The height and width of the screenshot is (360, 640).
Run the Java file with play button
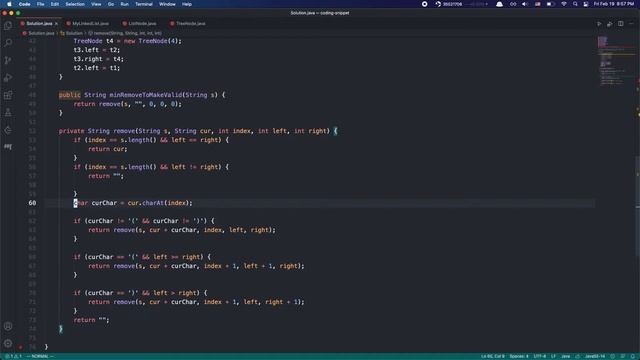tap(599, 24)
